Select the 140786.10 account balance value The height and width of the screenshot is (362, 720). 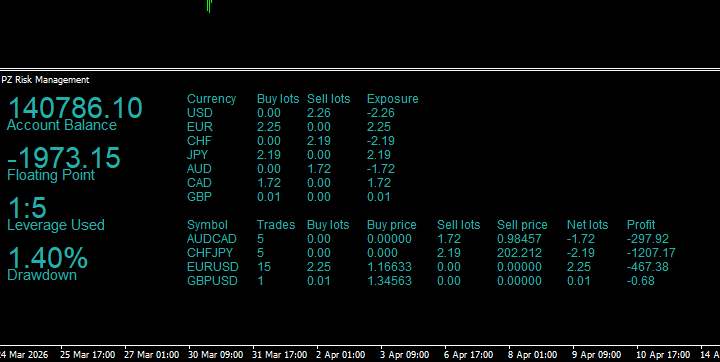click(x=75, y=108)
